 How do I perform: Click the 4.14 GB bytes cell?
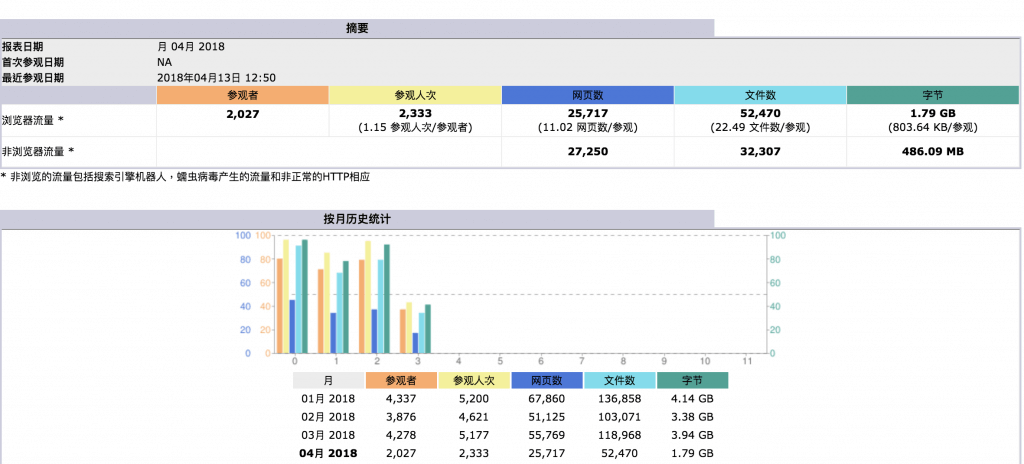pos(692,399)
